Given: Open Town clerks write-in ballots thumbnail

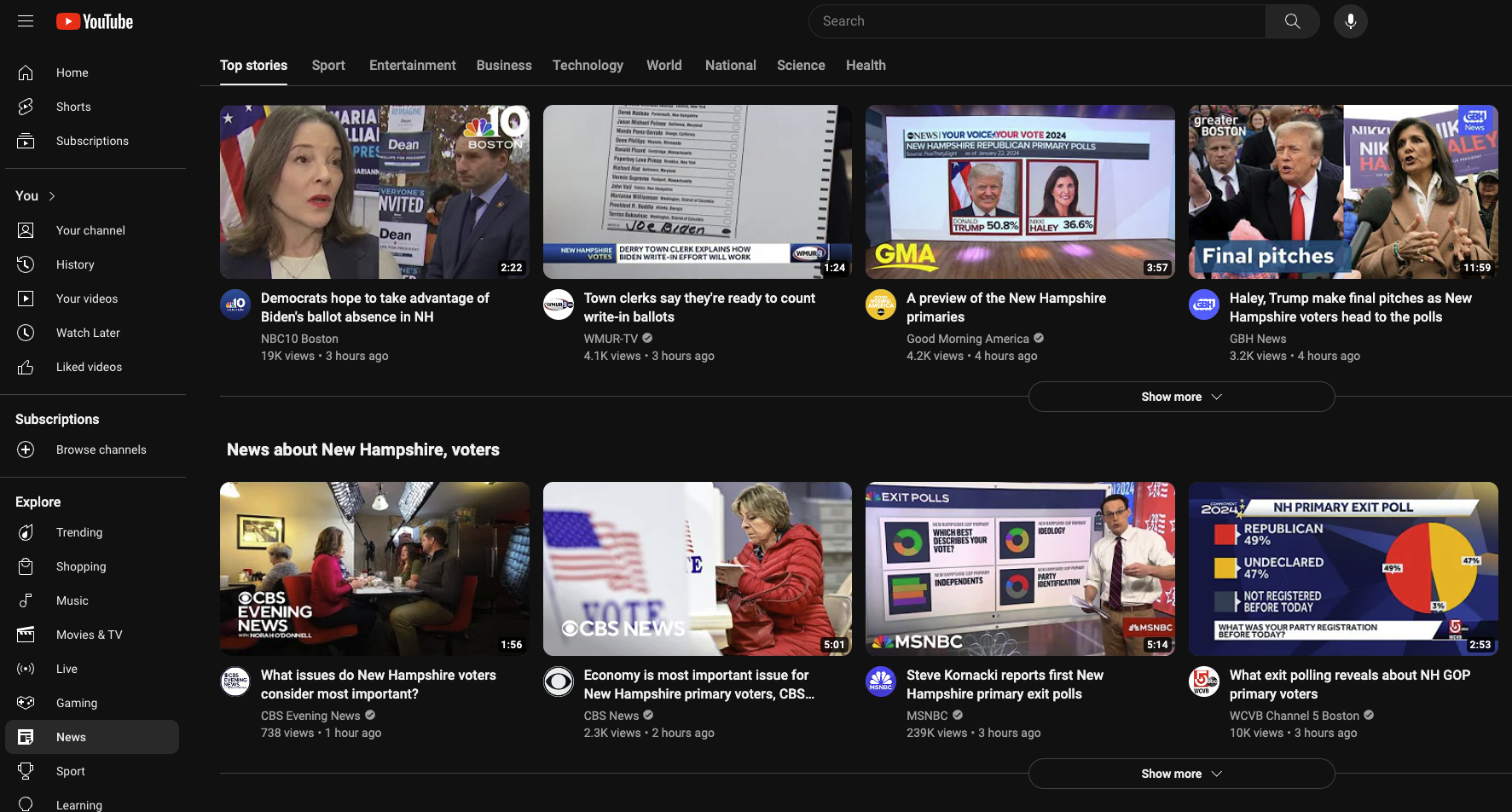Looking at the screenshot, I should point(698,192).
